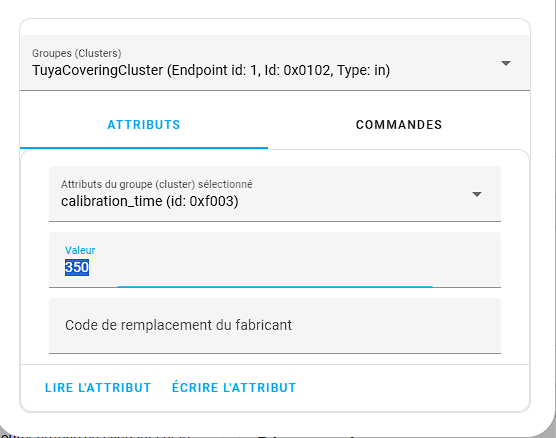The width and height of the screenshot is (556, 438).
Task: Click the Lire l'attribut button
Action: pyautogui.click(x=98, y=388)
